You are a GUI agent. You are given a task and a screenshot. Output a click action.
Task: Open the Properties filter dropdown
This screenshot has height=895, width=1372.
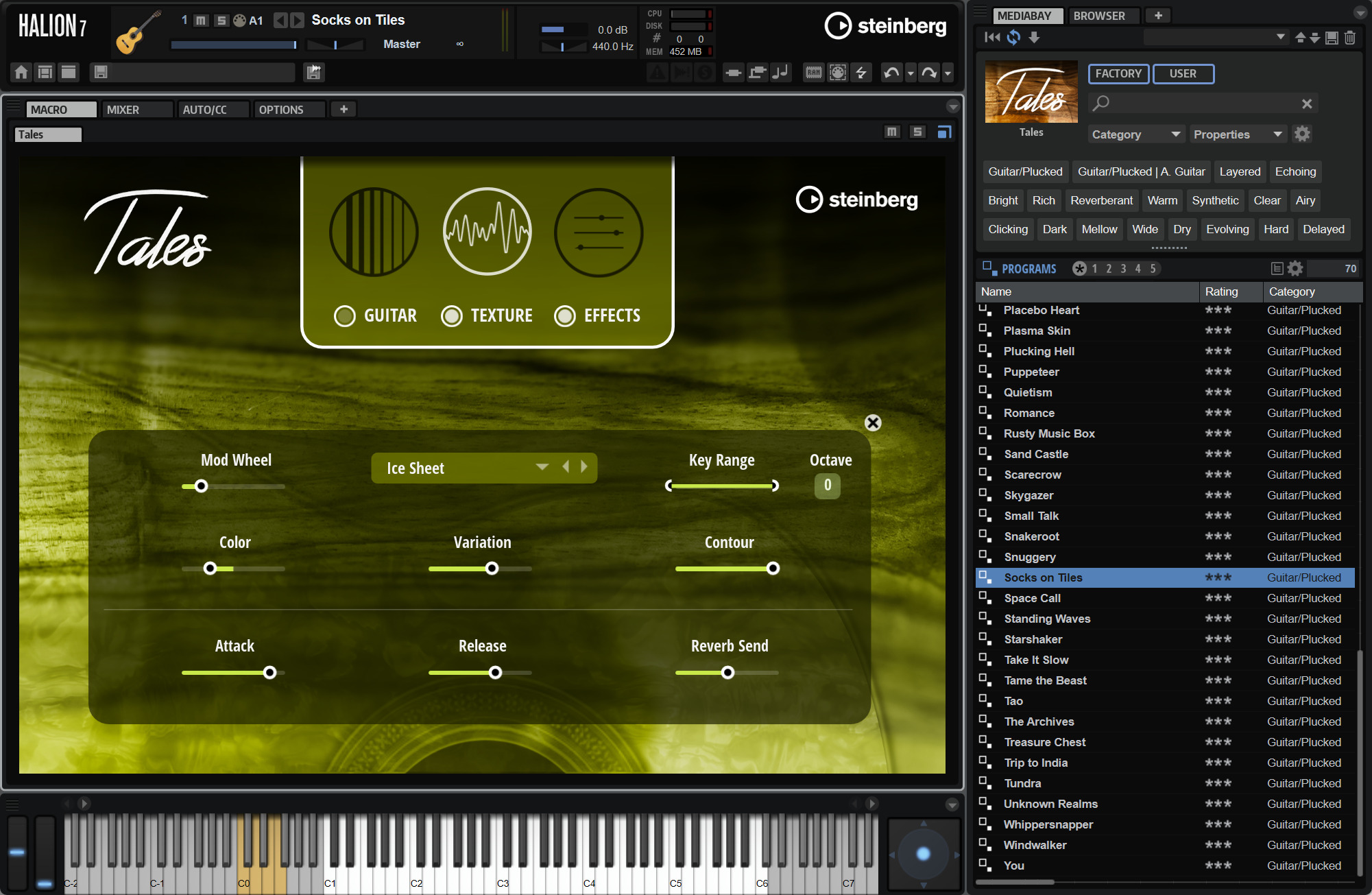pos(1238,134)
